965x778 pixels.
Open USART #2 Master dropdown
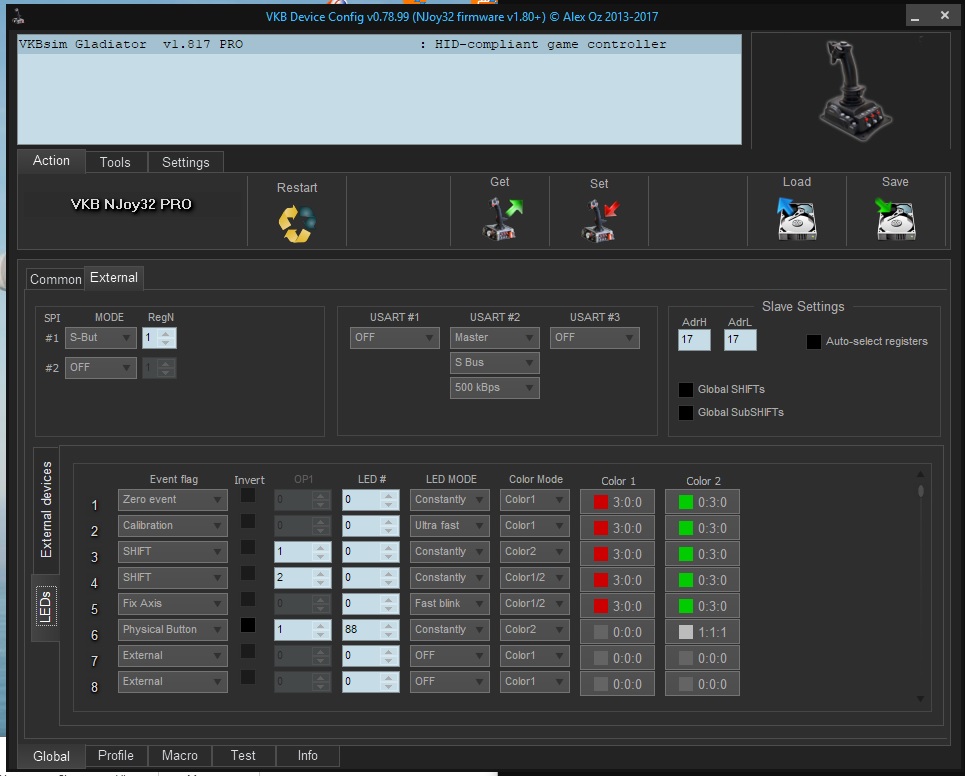click(x=494, y=338)
